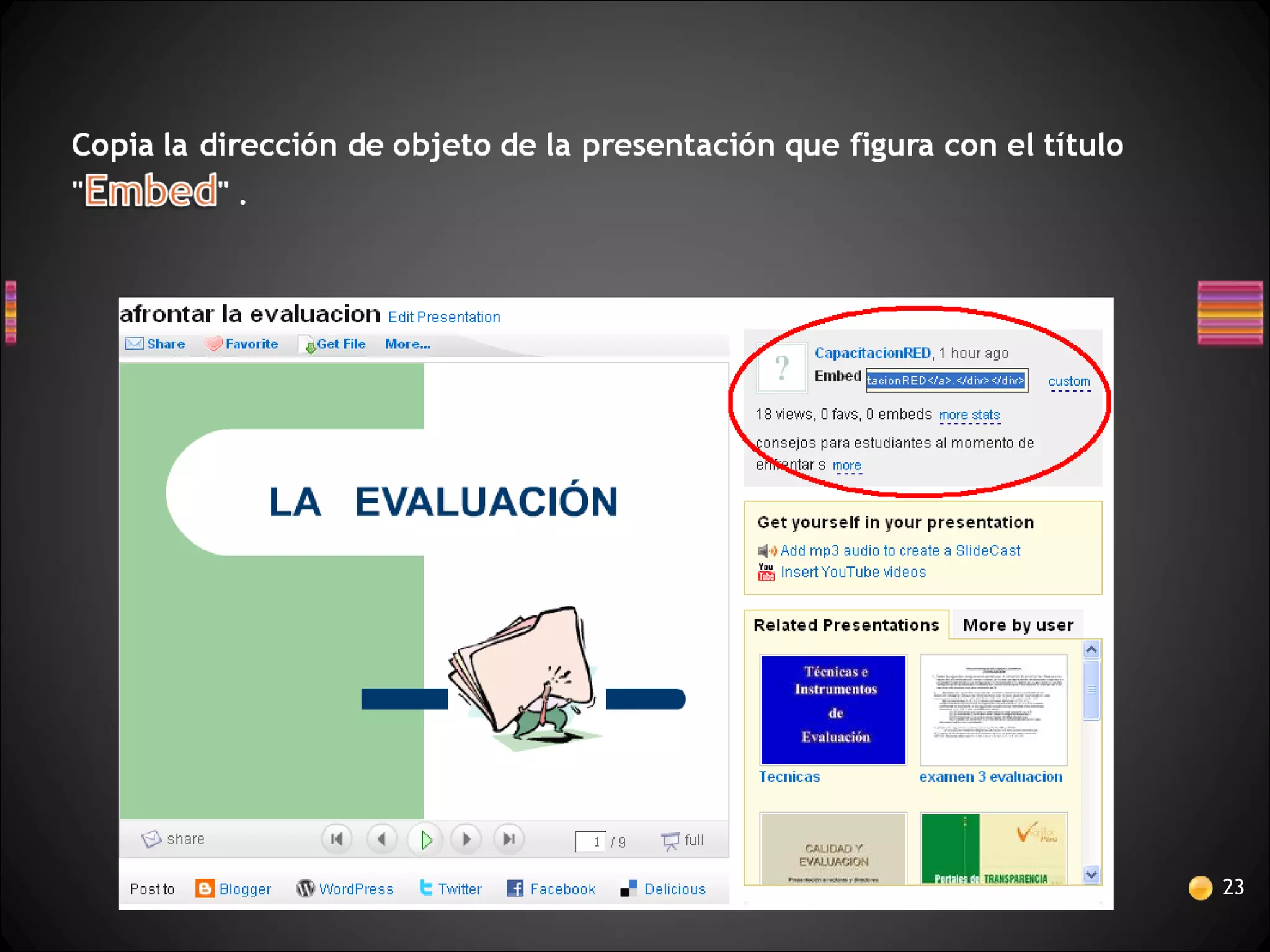Jump to first slide button

(337, 839)
